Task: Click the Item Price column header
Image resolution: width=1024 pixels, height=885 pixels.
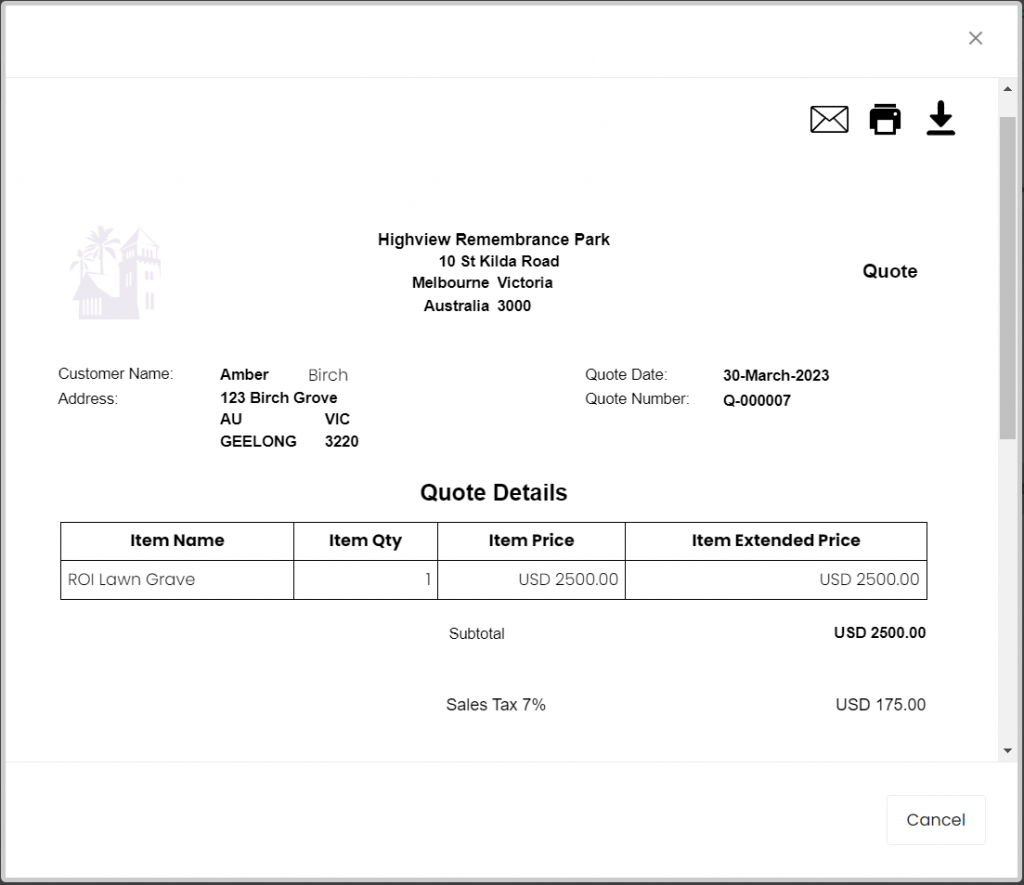Action: (531, 541)
